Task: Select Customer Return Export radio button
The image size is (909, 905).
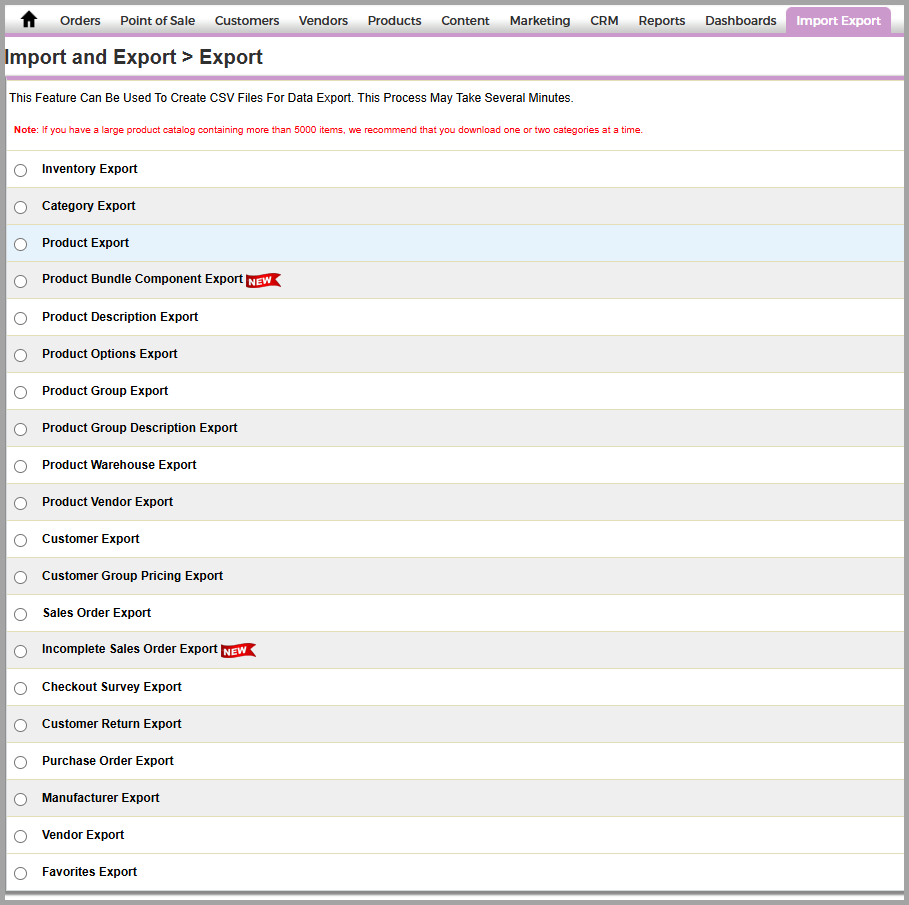Action: tap(20, 726)
